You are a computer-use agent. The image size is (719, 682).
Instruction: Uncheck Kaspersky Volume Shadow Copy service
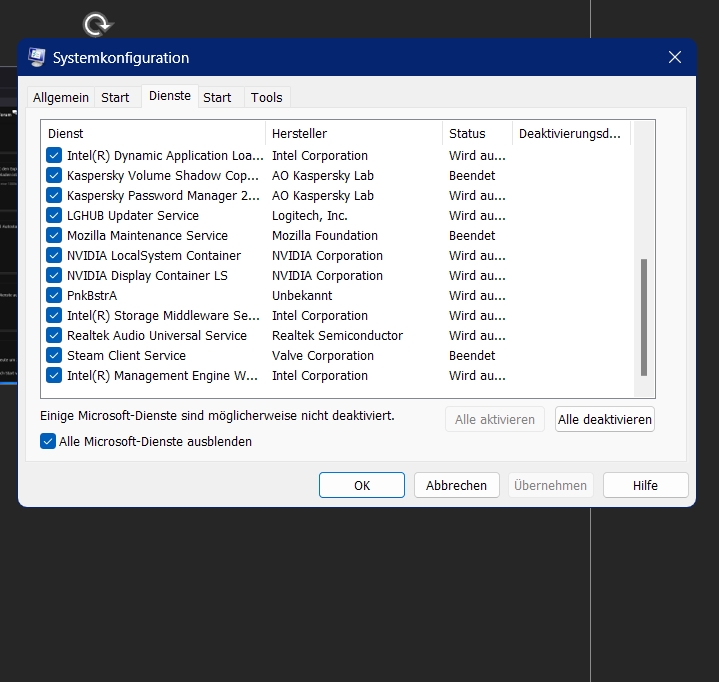[x=54, y=175]
